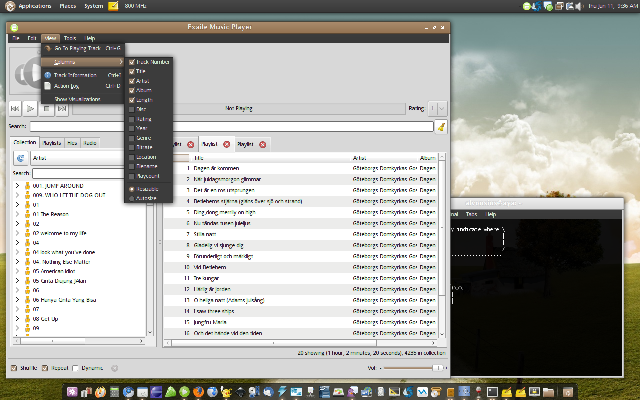
Task: Open the Places menu in top panel
Action: click(x=67, y=6)
